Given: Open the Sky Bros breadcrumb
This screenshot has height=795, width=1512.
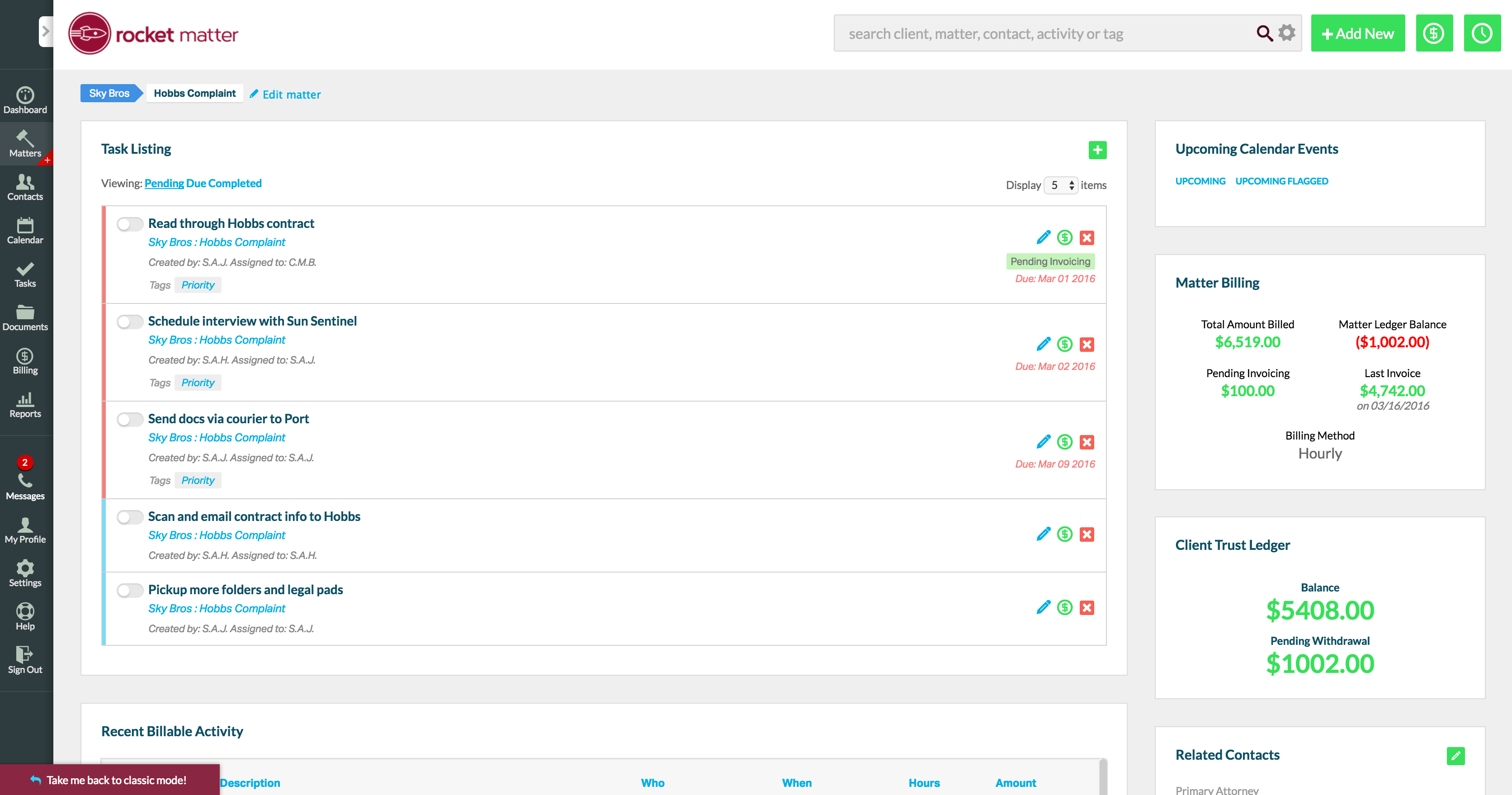Looking at the screenshot, I should tap(109, 93).
